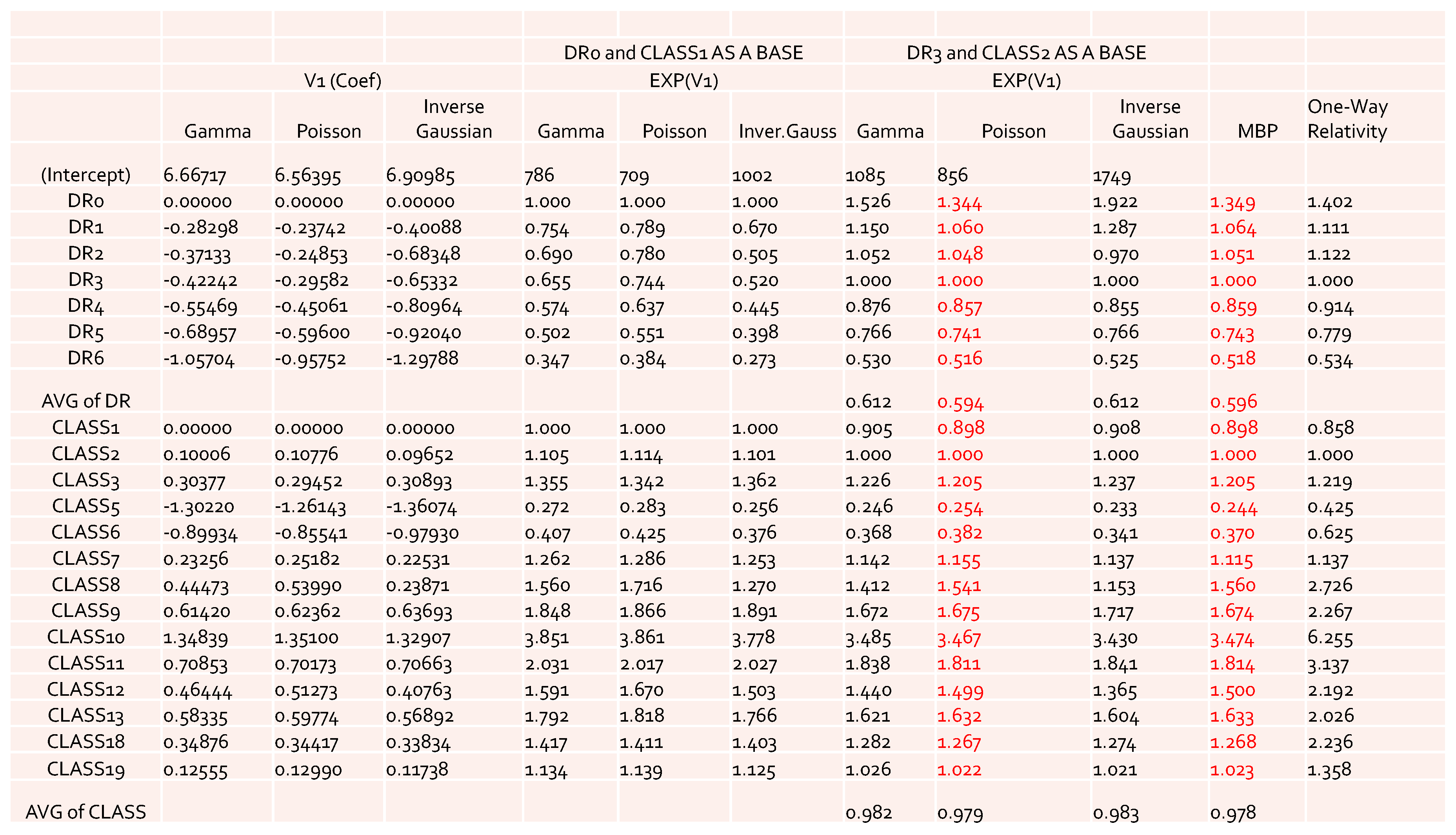Select the 'DR3 and CLASS2 AS A BASE' header
Image resolution: width=1456 pixels, height=835 pixels.
(x=1026, y=53)
